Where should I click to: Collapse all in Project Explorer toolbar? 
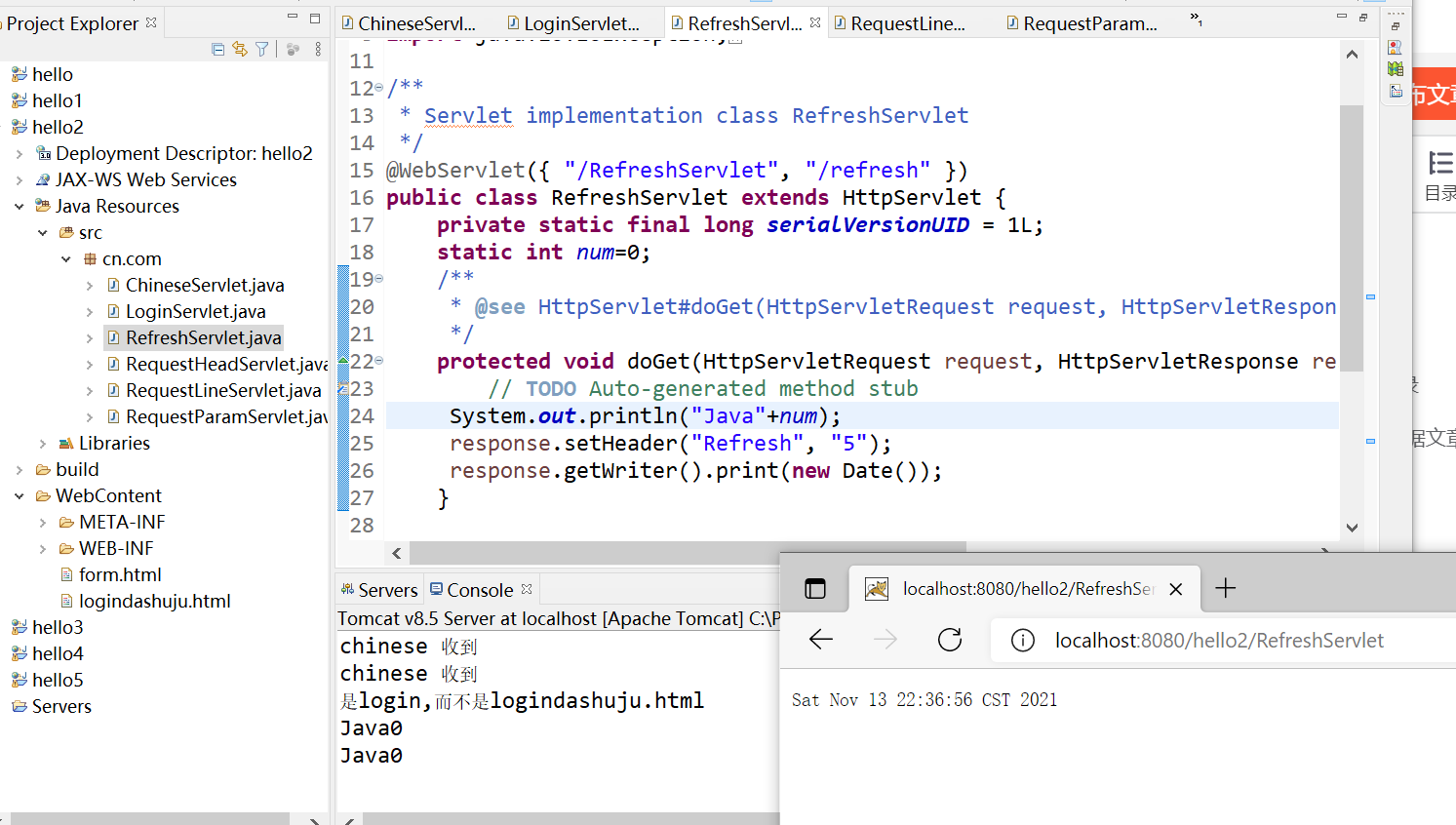(217, 49)
